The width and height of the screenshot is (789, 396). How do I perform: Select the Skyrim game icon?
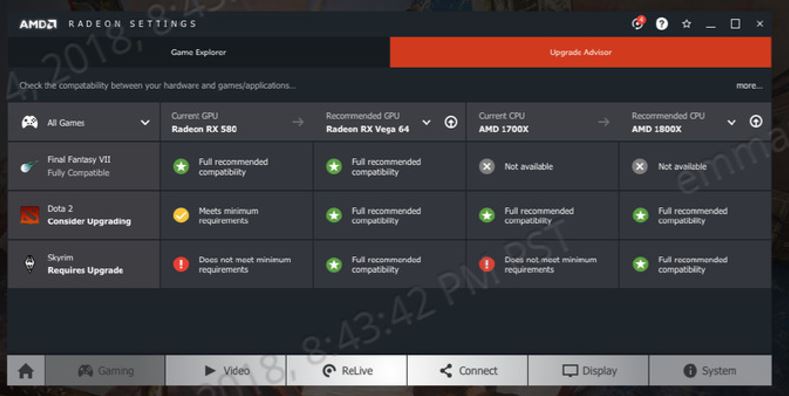pos(30,264)
